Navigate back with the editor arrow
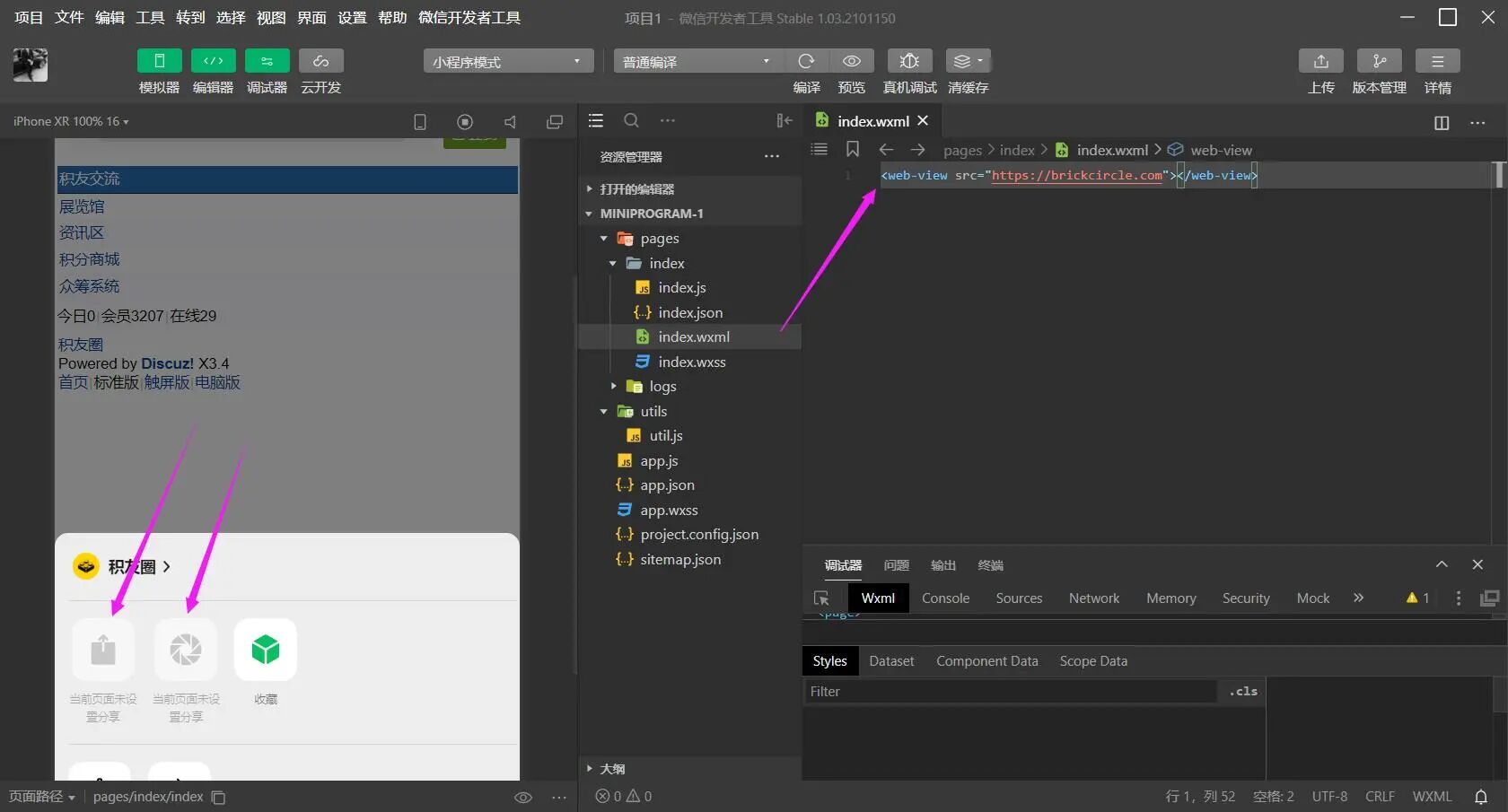1508x812 pixels. [x=886, y=150]
